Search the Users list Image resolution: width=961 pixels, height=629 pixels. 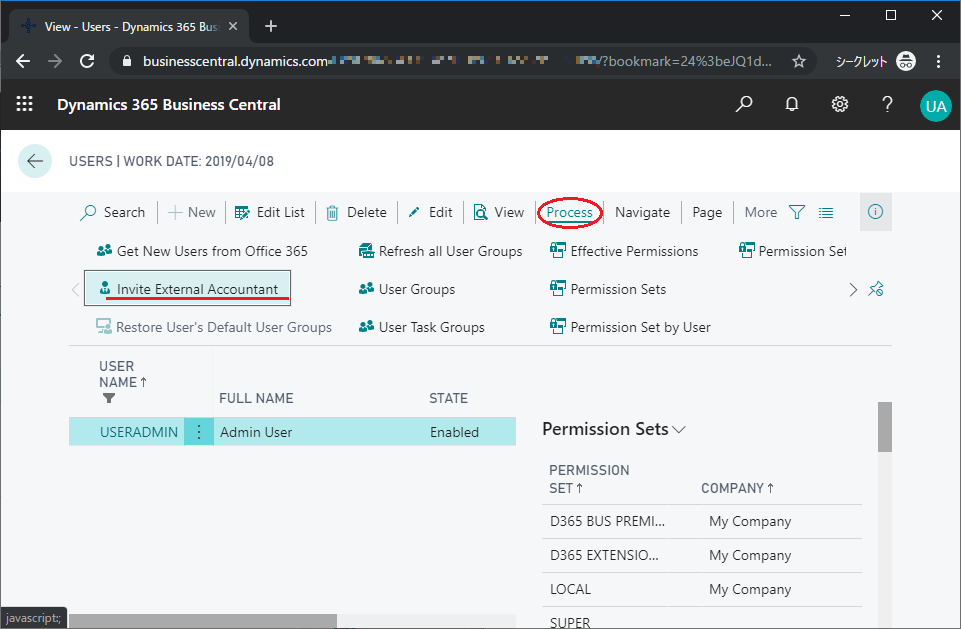113,212
